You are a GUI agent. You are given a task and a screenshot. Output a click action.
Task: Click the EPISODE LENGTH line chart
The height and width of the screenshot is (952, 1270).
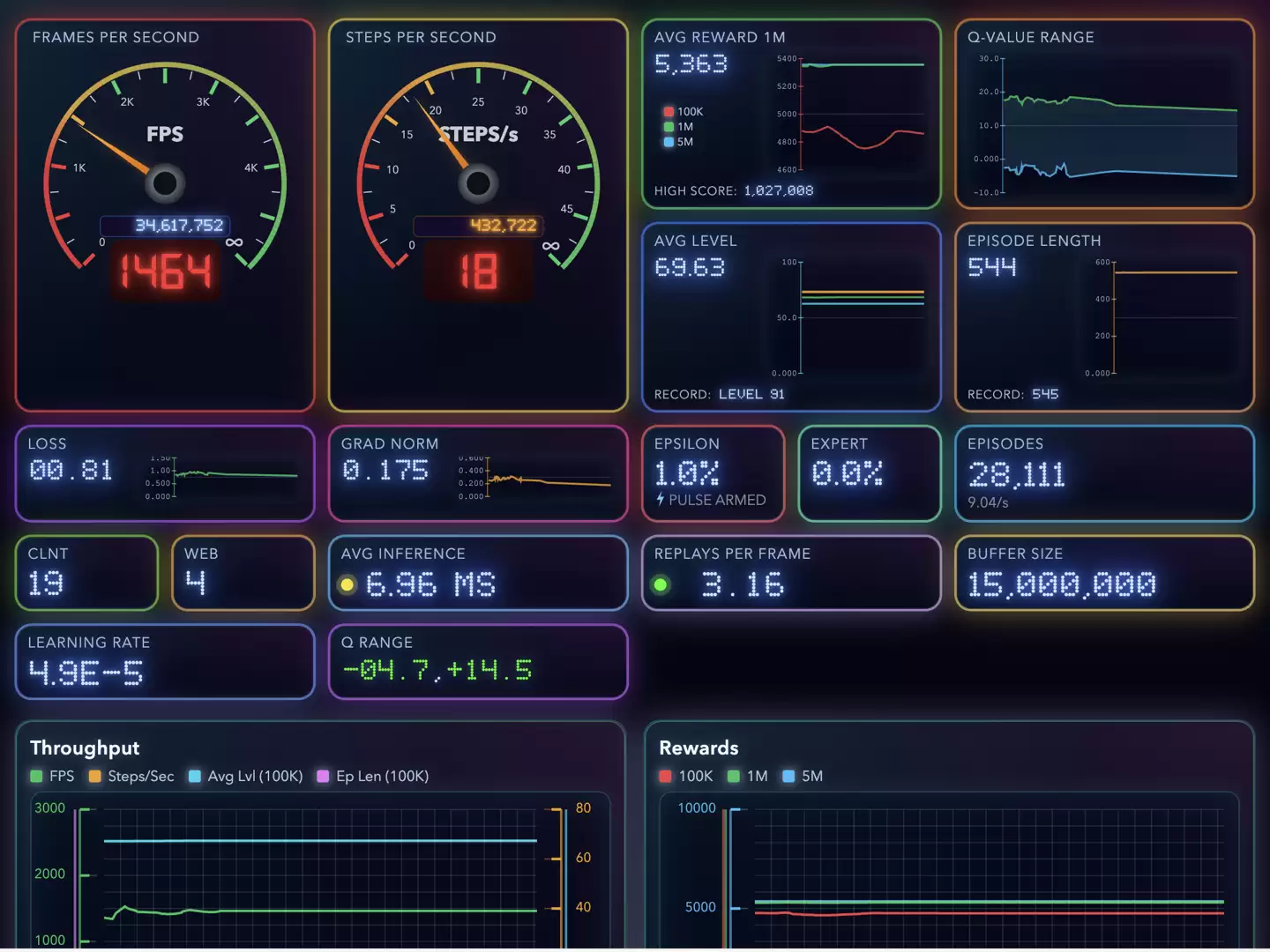pyautogui.click(x=1162, y=317)
